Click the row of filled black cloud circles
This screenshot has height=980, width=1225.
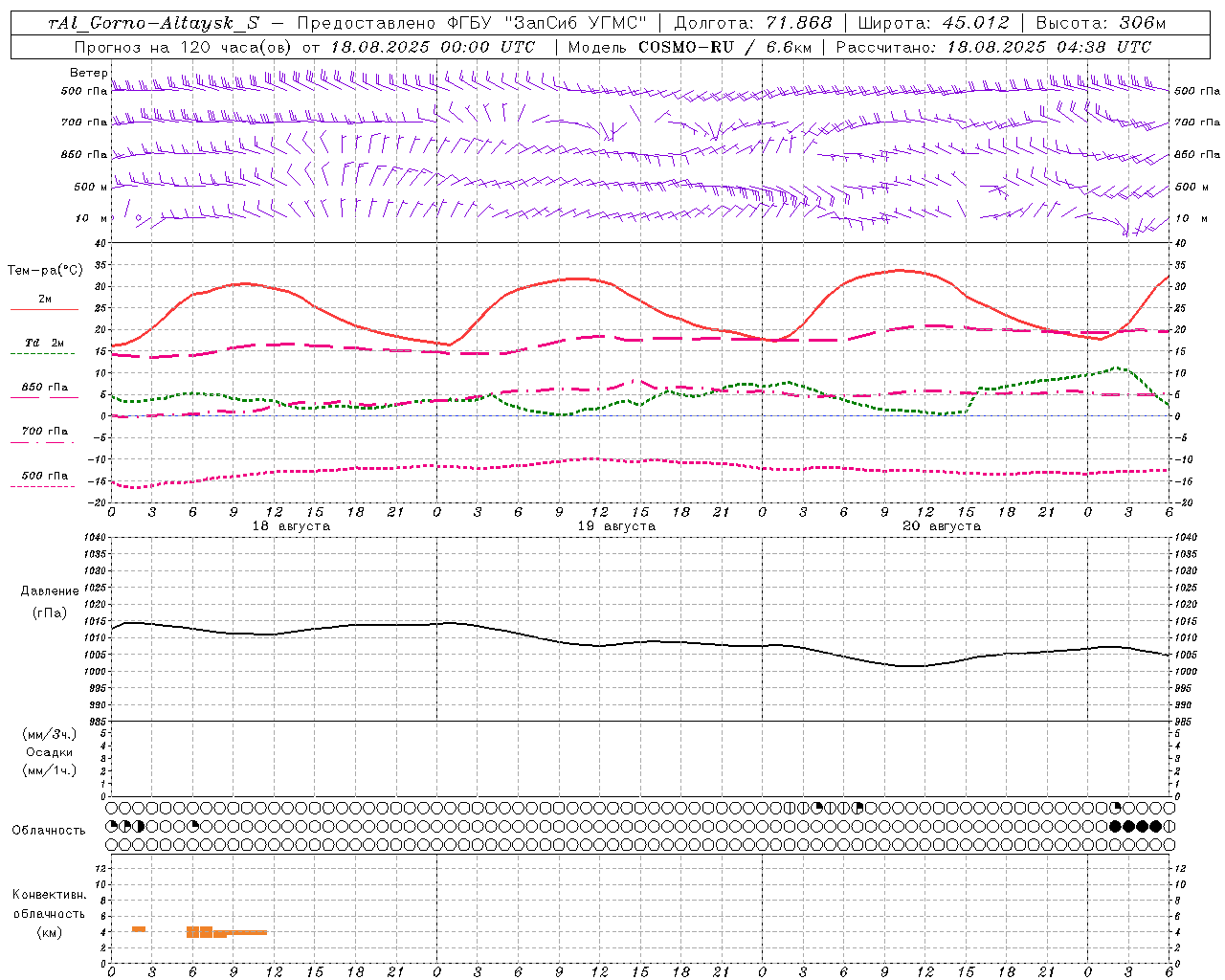coord(1135,826)
